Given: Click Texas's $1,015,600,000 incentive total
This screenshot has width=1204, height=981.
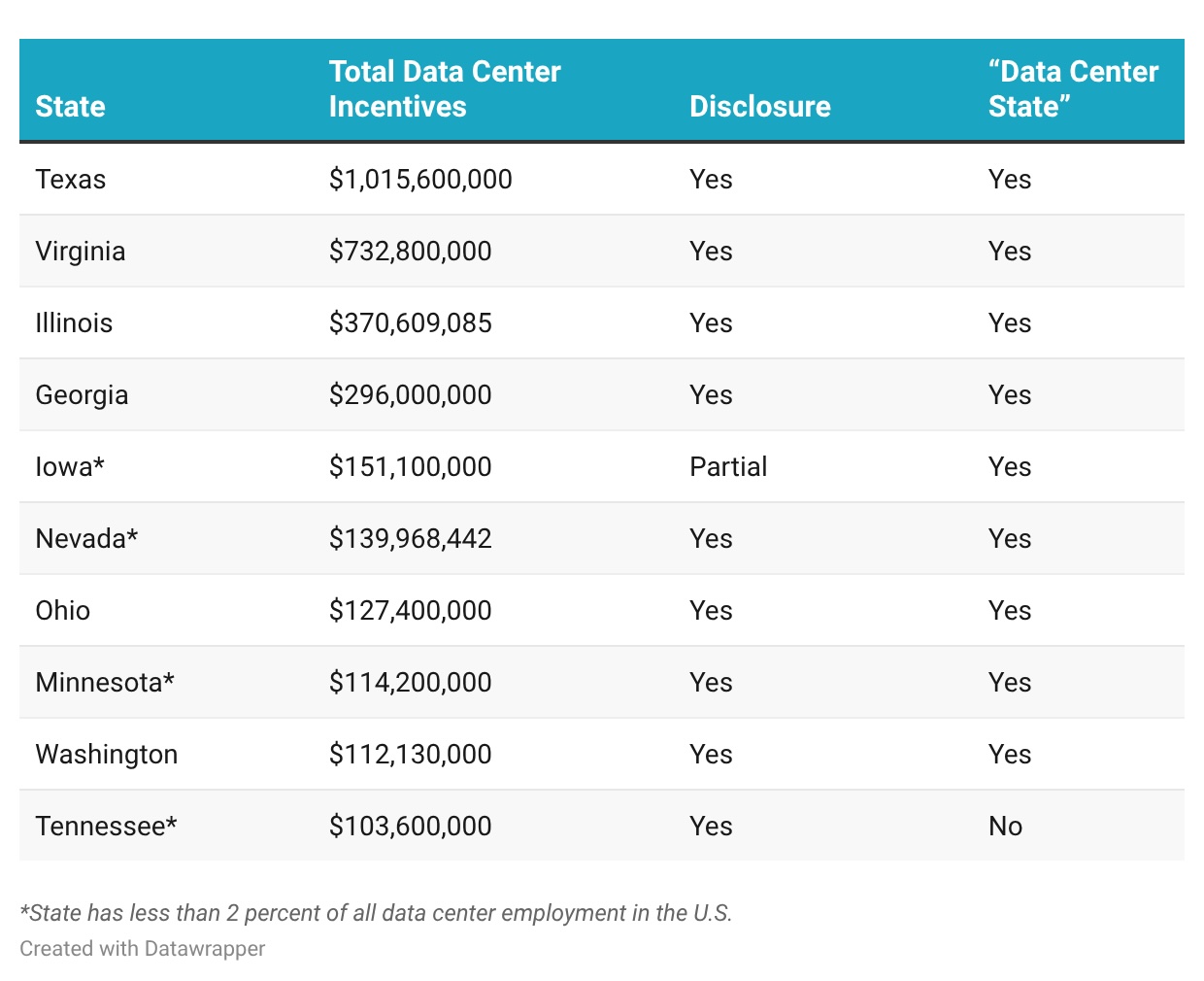Looking at the screenshot, I should click(420, 179).
